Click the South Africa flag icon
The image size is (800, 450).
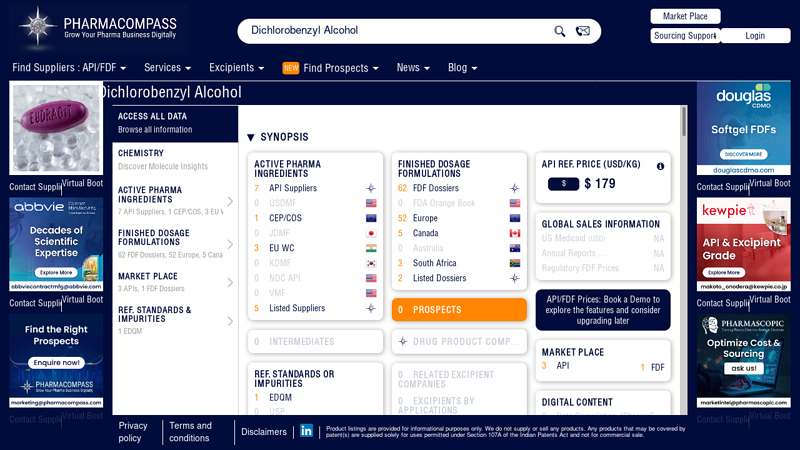tap(515, 263)
